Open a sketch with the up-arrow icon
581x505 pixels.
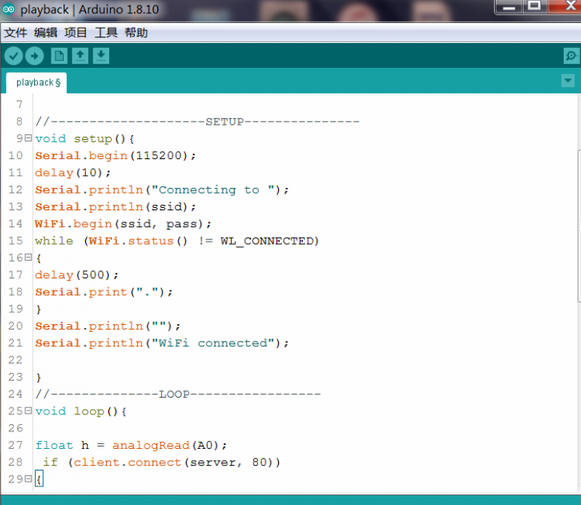(x=80, y=56)
